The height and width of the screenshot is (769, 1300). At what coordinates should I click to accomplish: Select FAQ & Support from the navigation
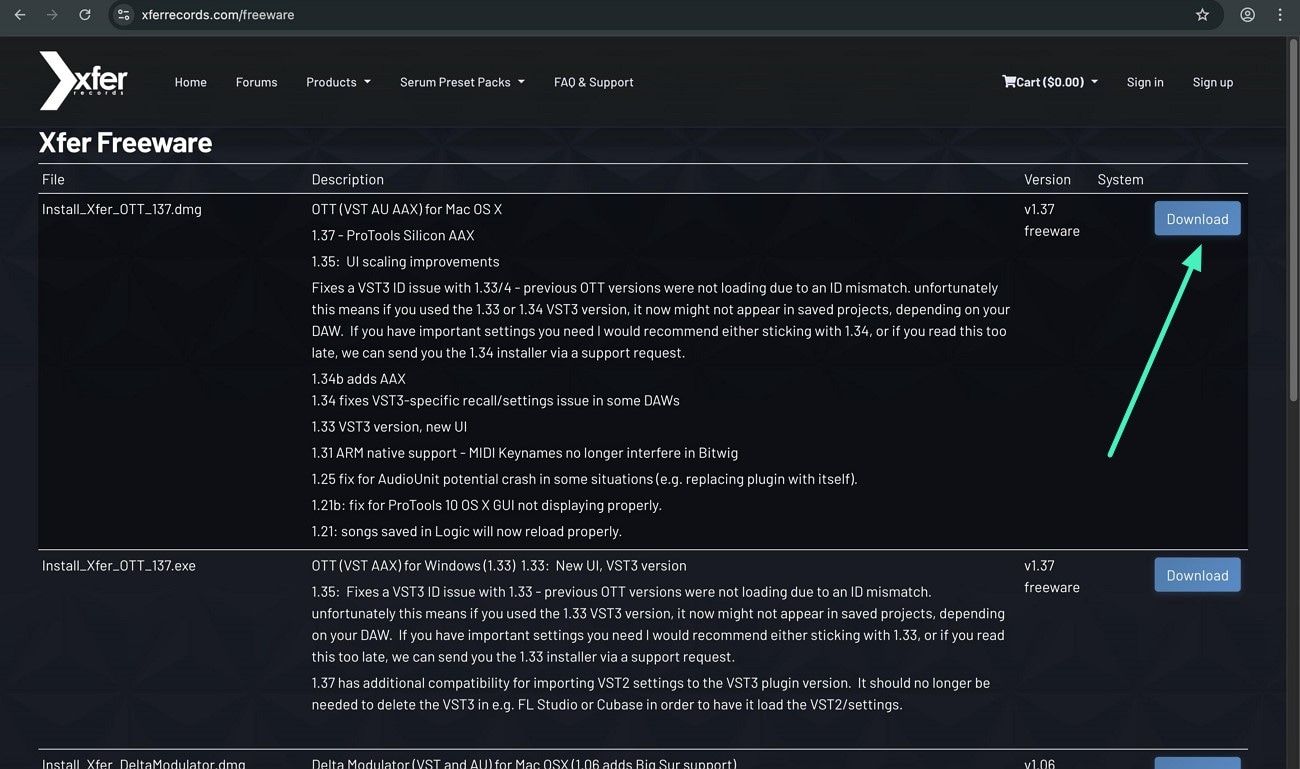coord(593,82)
